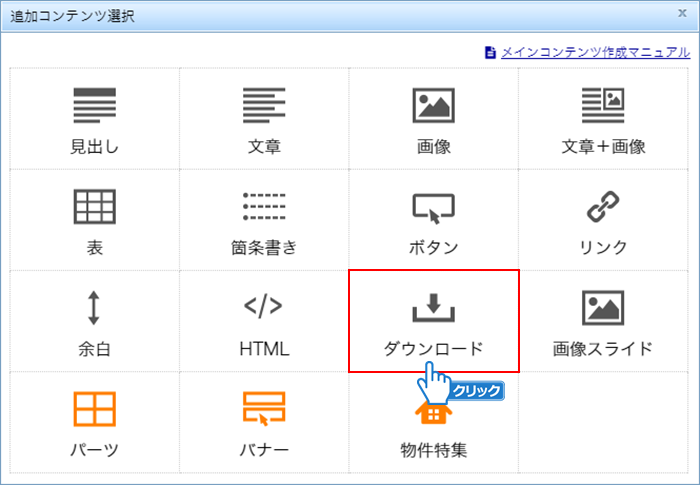Choose the 箇条書き bullet list icon

point(264,206)
